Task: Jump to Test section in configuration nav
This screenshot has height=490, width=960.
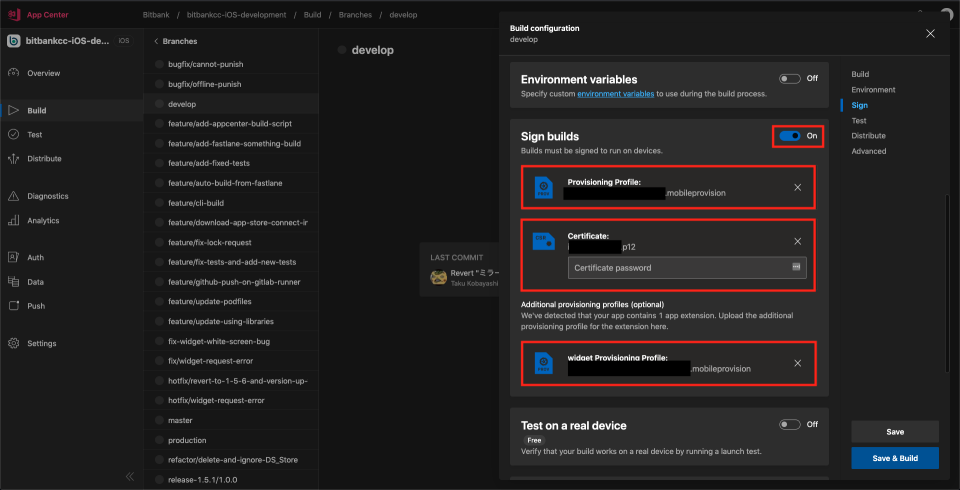Action: tap(858, 121)
